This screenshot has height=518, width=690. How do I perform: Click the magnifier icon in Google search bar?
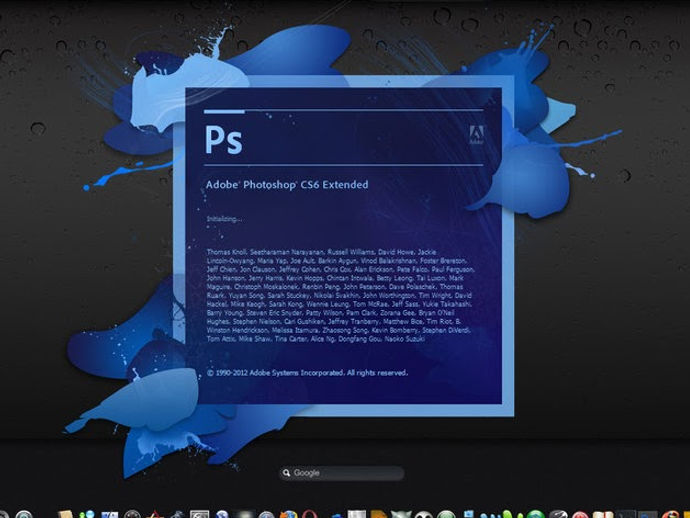[286, 473]
